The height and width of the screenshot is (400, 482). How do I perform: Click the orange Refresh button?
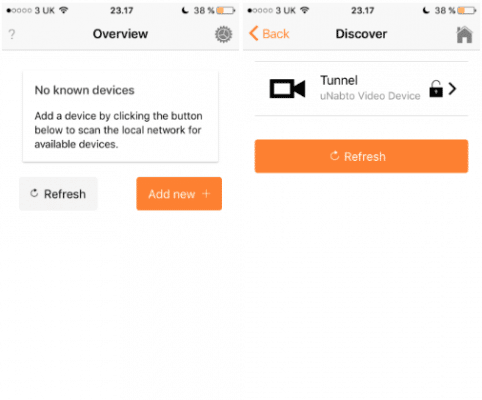click(361, 156)
